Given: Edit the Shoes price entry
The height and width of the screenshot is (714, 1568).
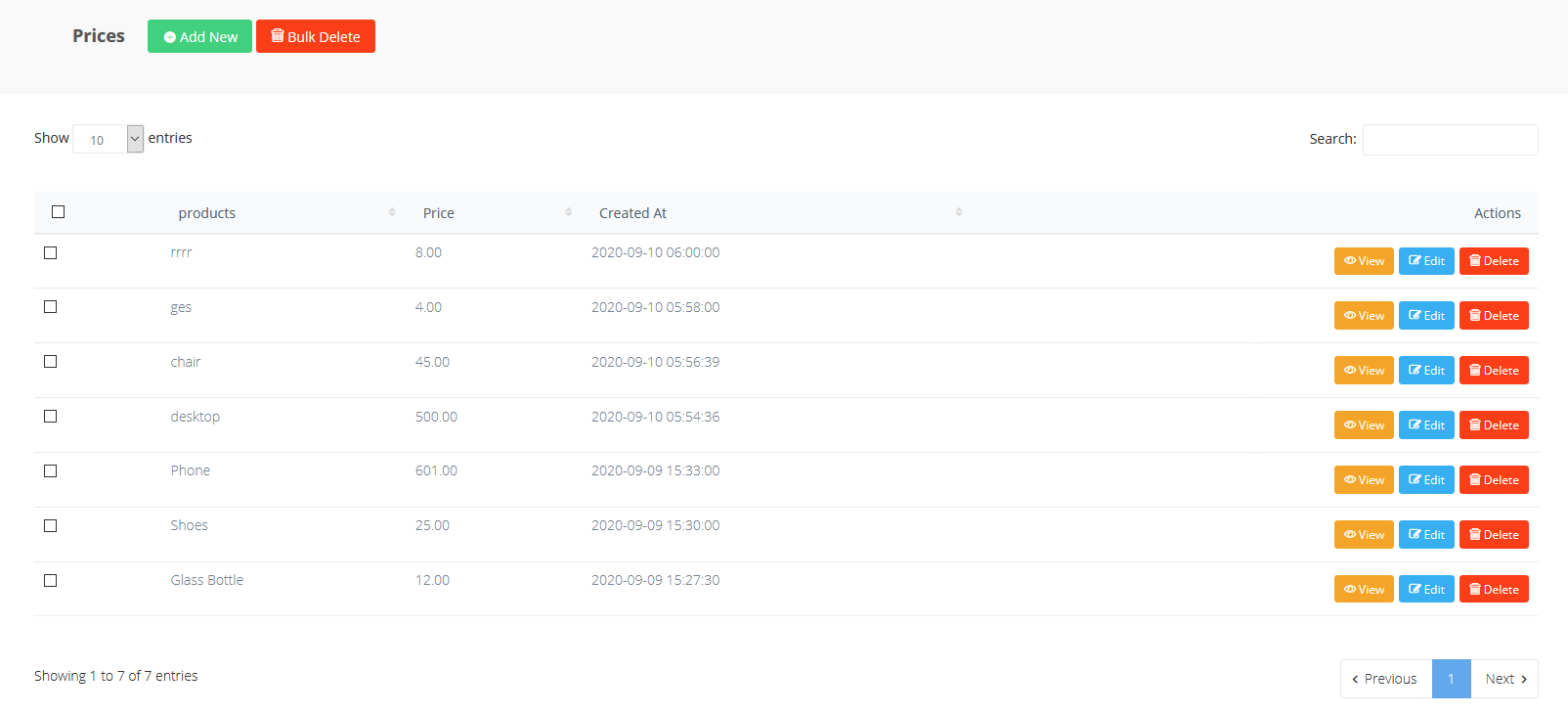Looking at the screenshot, I should point(1426,535).
